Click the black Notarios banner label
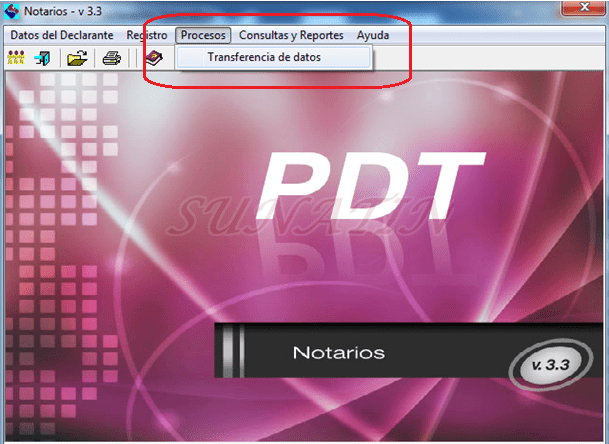Viewport: 609px width, 444px height. pyautogui.click(x=338, y=353)
